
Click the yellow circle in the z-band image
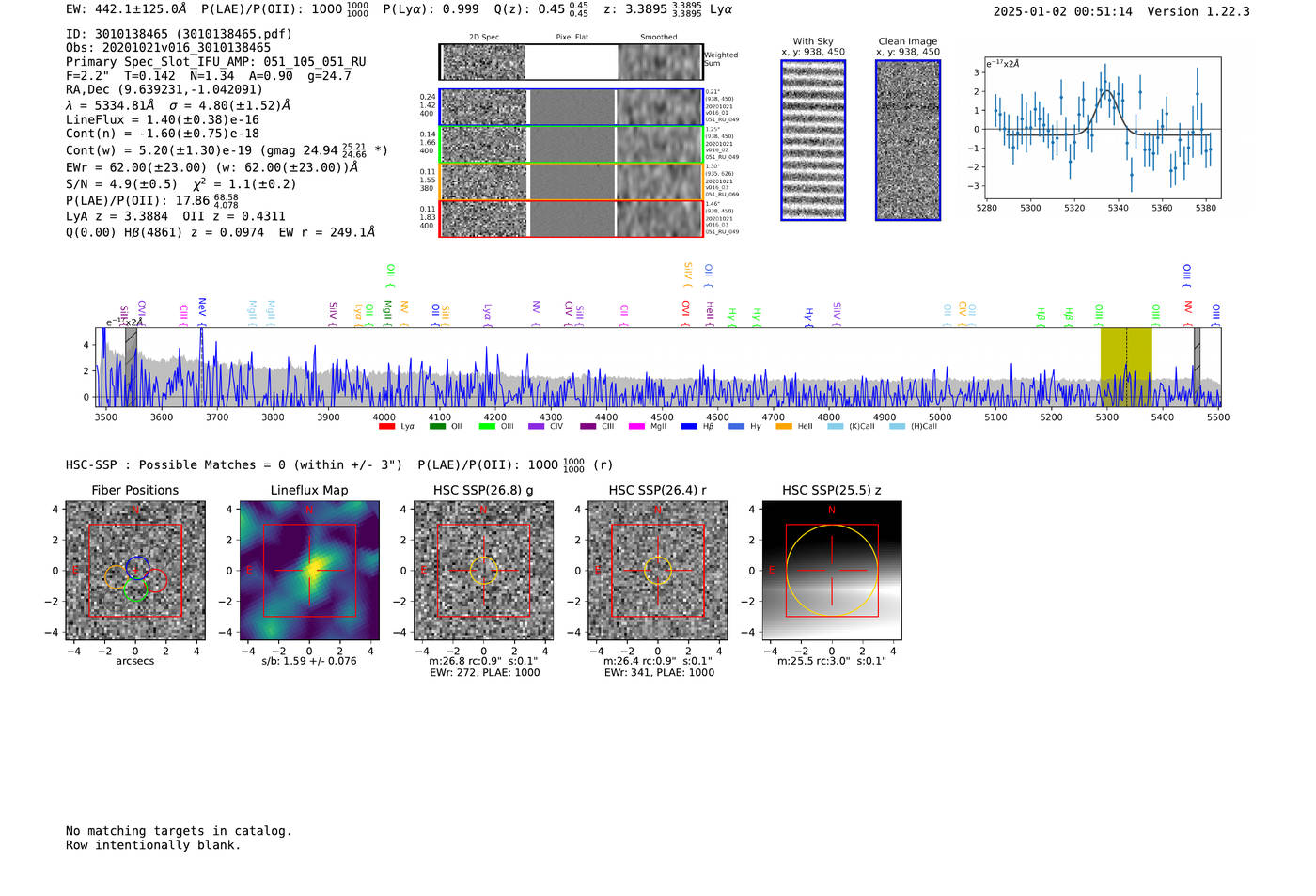tap(832, 570)
